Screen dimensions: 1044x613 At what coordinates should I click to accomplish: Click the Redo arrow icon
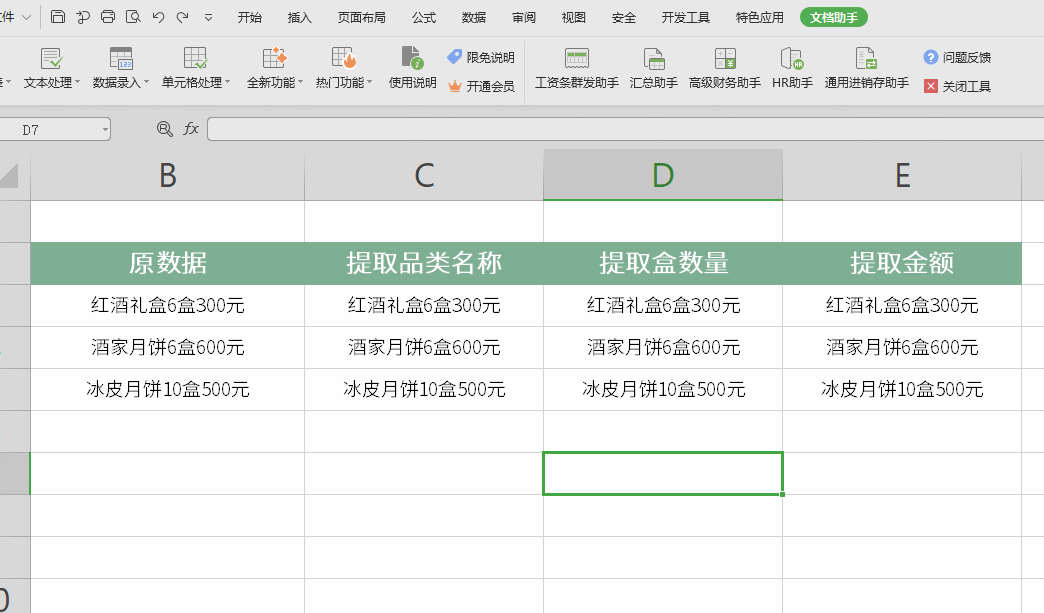182,17
